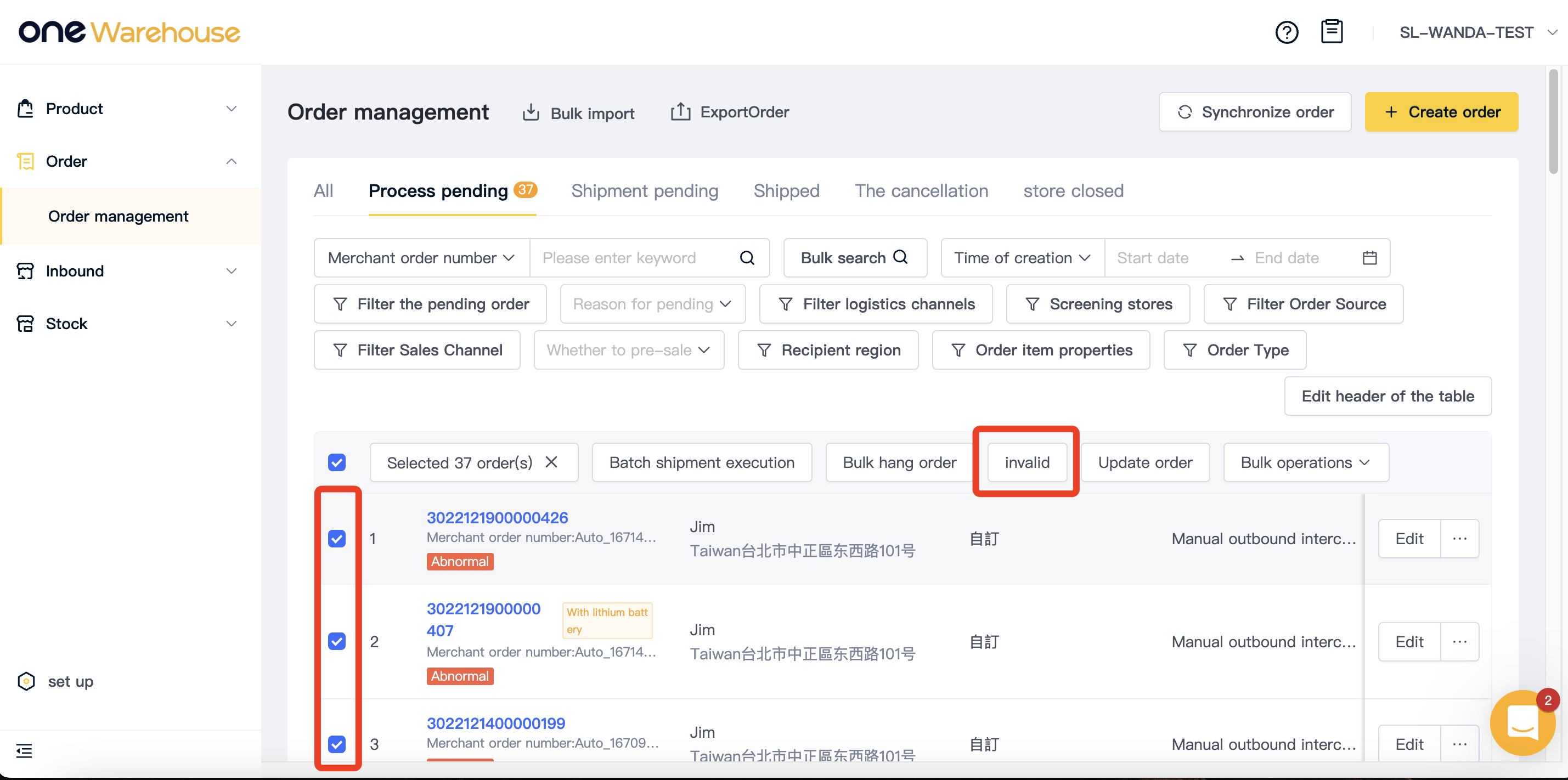The image size is (1568, 780).
Task: Collapse sidebar using bottom menu icon
Action: click(x=24, y=751)
